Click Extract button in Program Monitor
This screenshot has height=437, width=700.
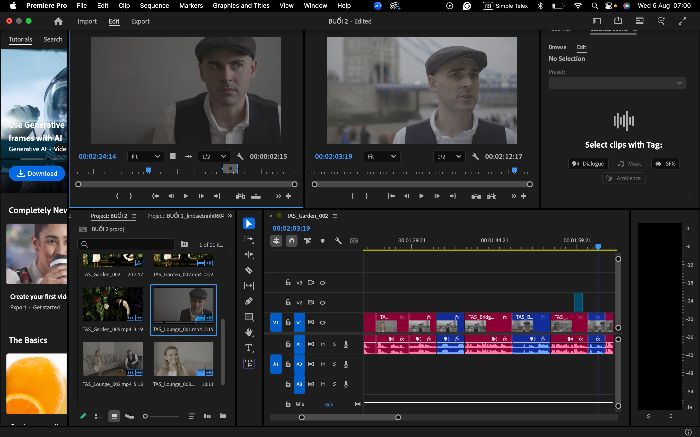492,196
